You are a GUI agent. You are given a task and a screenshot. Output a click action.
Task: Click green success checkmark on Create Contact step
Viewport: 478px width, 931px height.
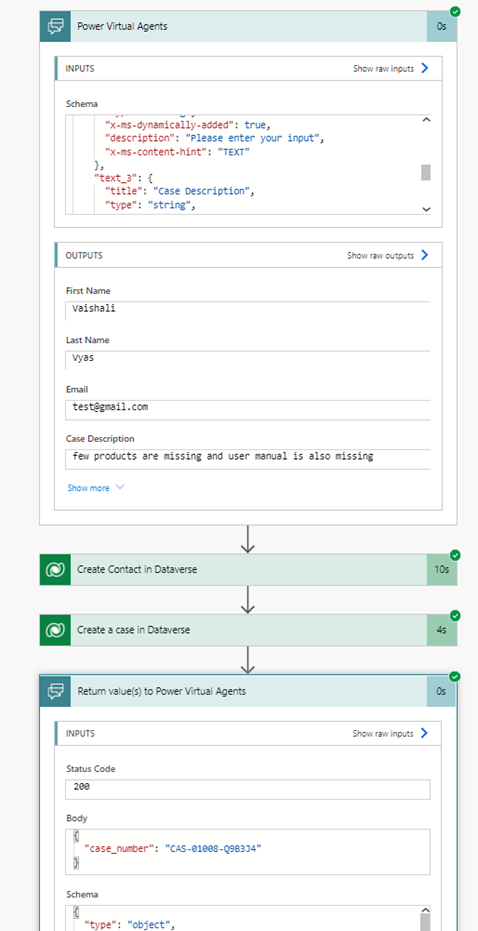point(455,555)
